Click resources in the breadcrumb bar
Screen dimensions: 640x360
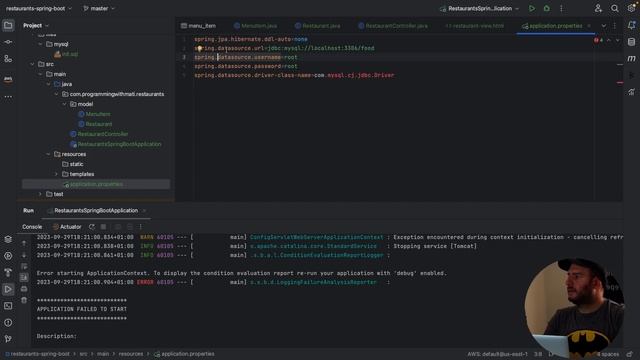coord(131,354)
